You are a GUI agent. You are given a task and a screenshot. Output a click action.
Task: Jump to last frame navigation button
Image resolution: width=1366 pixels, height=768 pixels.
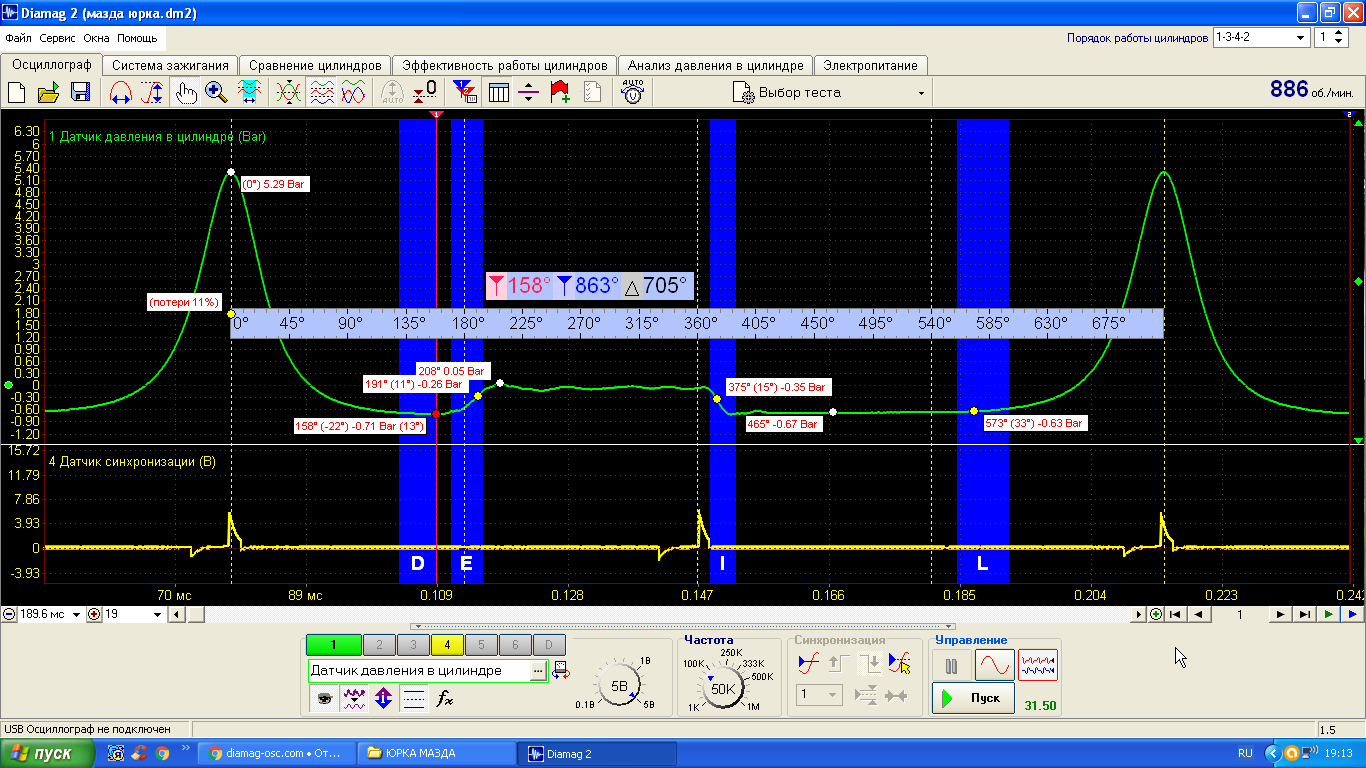point(1304,615)
